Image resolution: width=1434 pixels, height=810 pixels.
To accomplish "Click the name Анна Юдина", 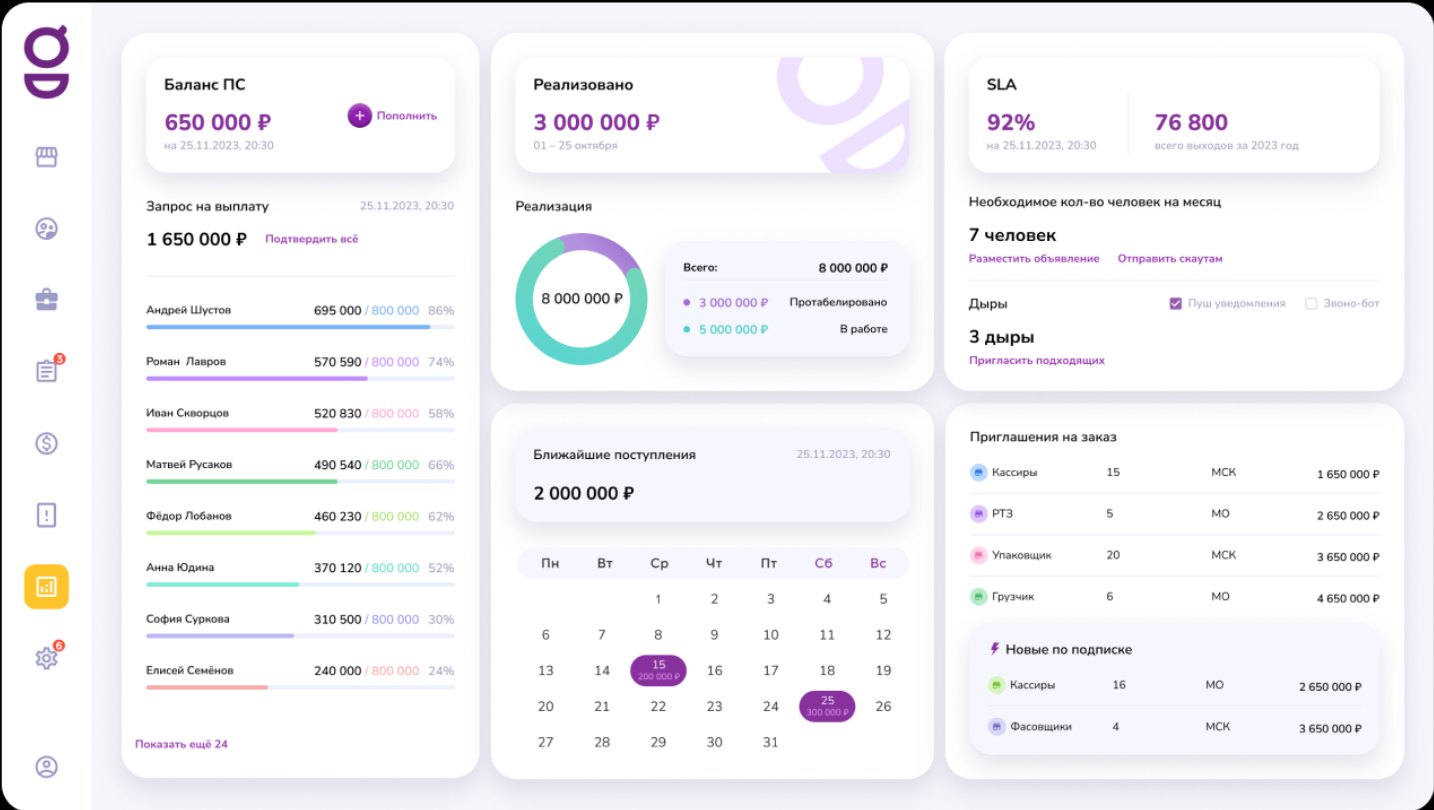I will (x=180, y=568).
